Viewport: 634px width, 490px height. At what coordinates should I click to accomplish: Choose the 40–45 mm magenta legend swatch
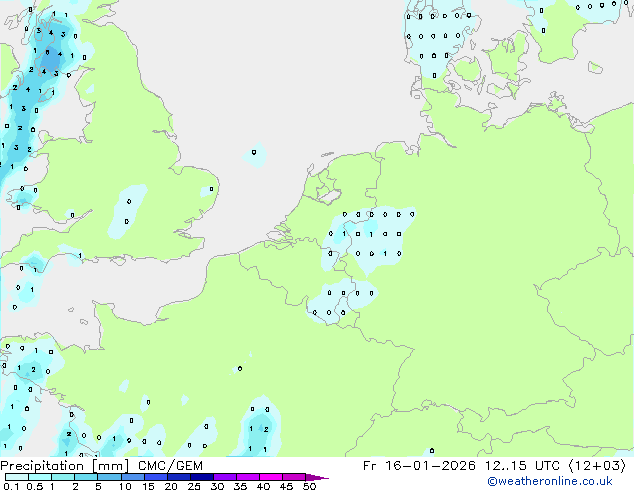point(271,477)
